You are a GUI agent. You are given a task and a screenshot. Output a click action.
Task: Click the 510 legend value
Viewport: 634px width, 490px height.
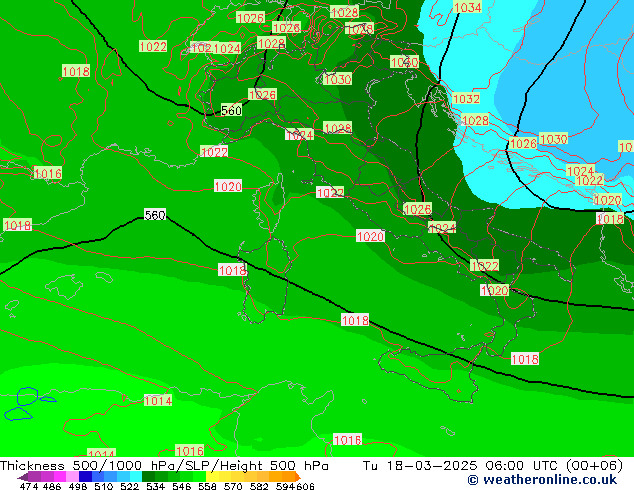point(104,486)
